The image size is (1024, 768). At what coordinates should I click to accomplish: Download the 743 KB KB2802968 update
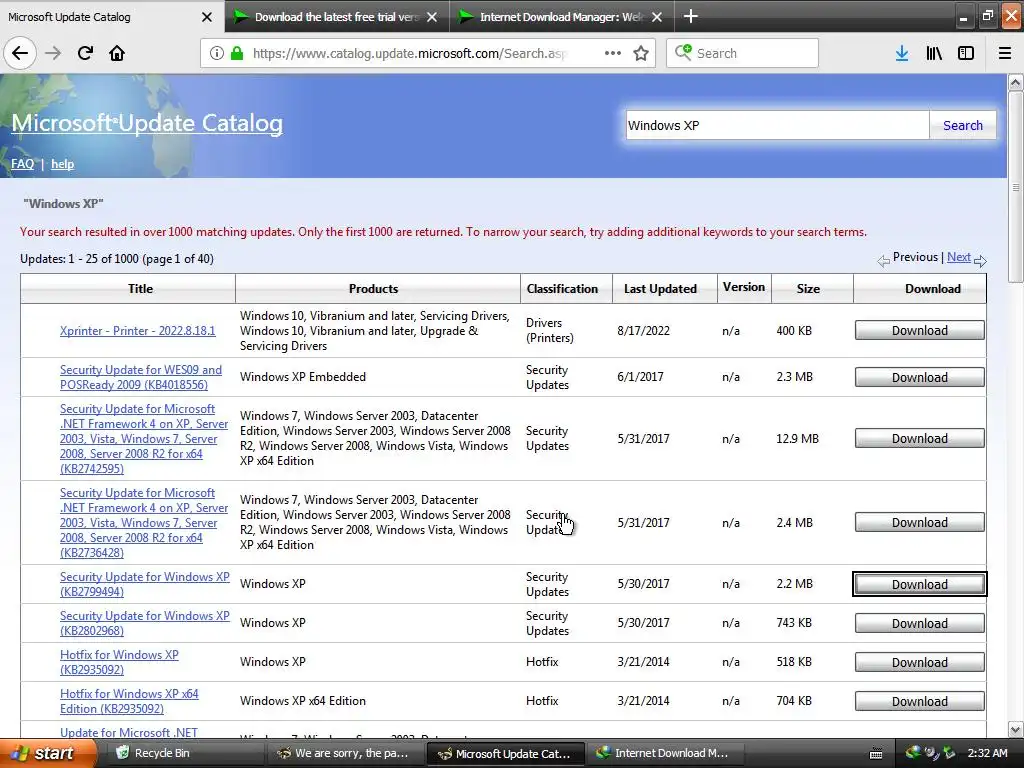(920, 623)
